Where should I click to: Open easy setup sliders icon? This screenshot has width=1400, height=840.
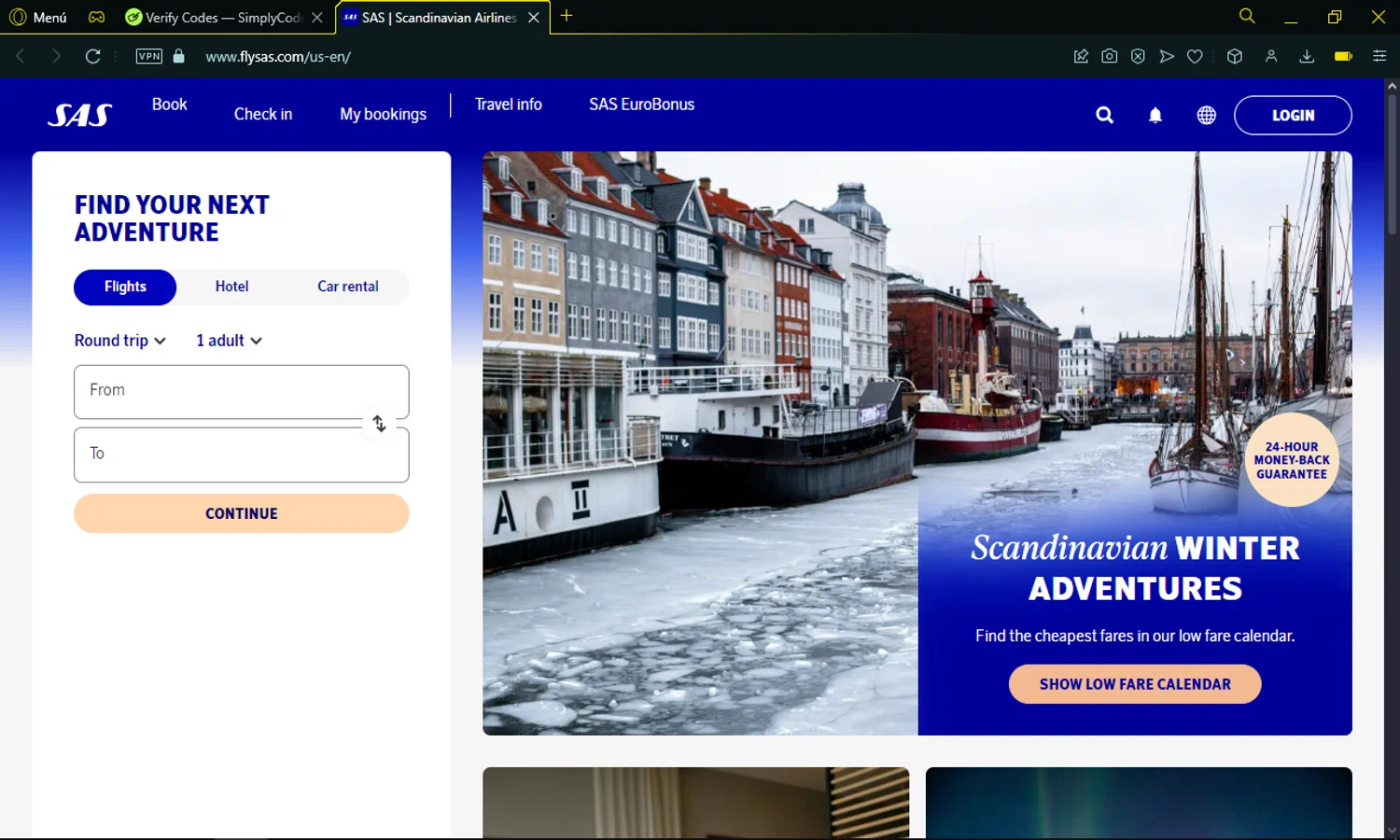click(x=1379, y=56)
